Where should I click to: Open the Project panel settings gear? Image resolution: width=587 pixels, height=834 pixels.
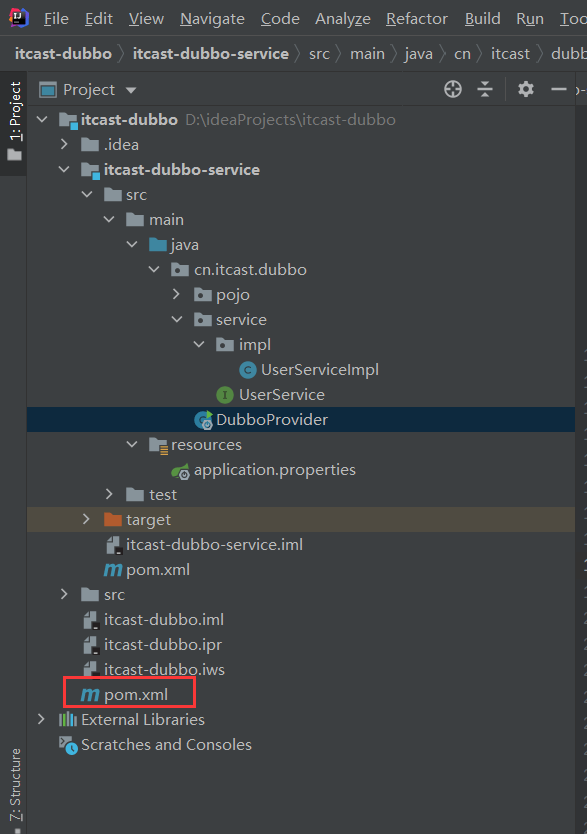click(525, 89)
